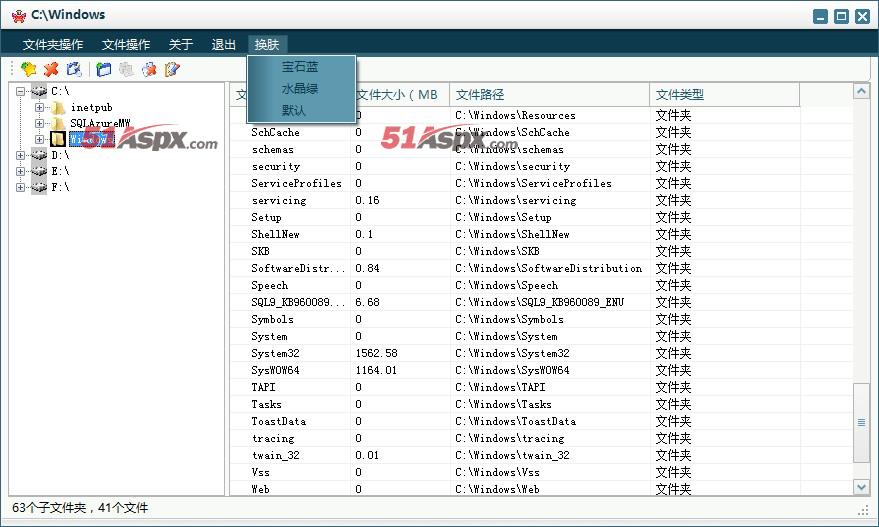Select the Setup folder name
Viewport: 879px width, 527px height.
[x=266, y=218]
